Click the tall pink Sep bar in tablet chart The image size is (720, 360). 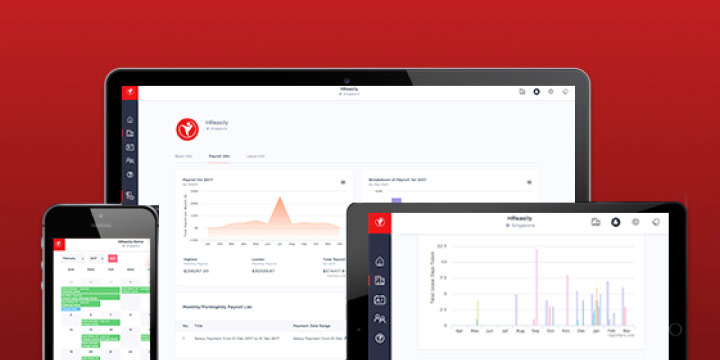[x=536, y=287]
